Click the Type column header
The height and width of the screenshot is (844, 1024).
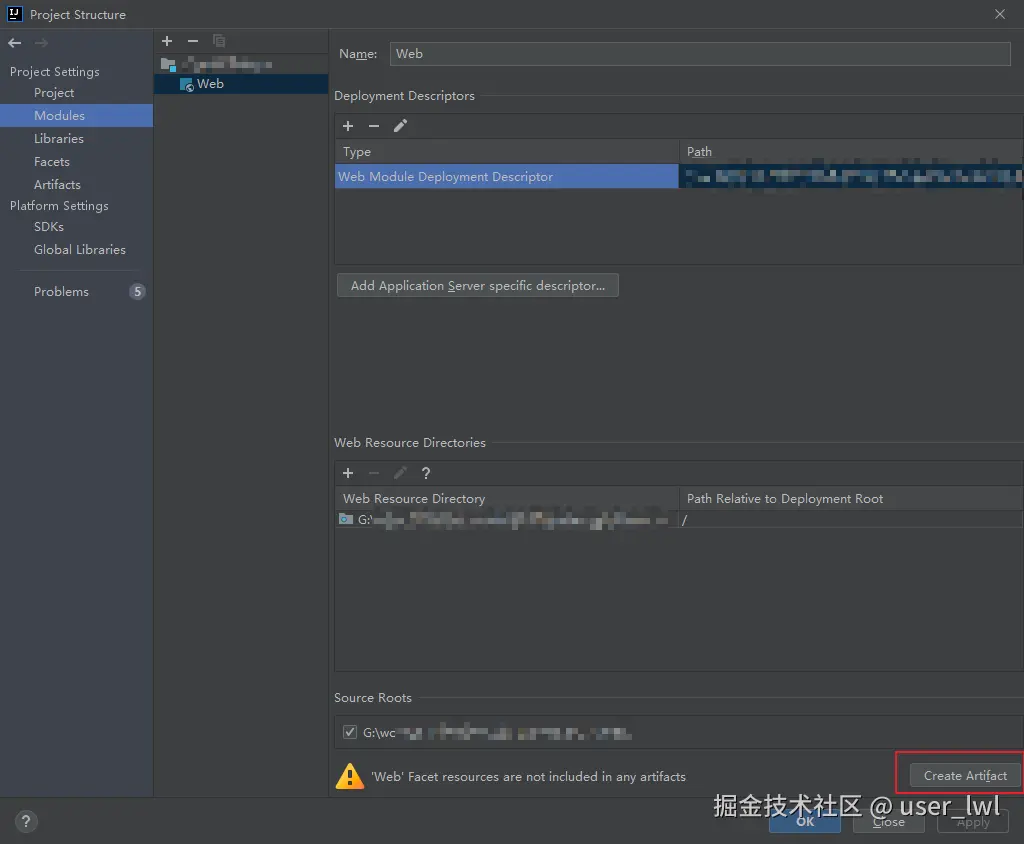(507, 152)
